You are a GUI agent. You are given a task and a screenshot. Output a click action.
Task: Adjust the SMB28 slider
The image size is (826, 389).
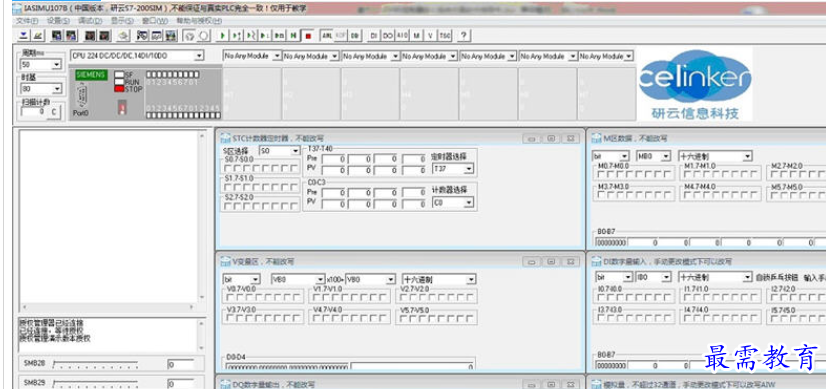coord(95,364)
